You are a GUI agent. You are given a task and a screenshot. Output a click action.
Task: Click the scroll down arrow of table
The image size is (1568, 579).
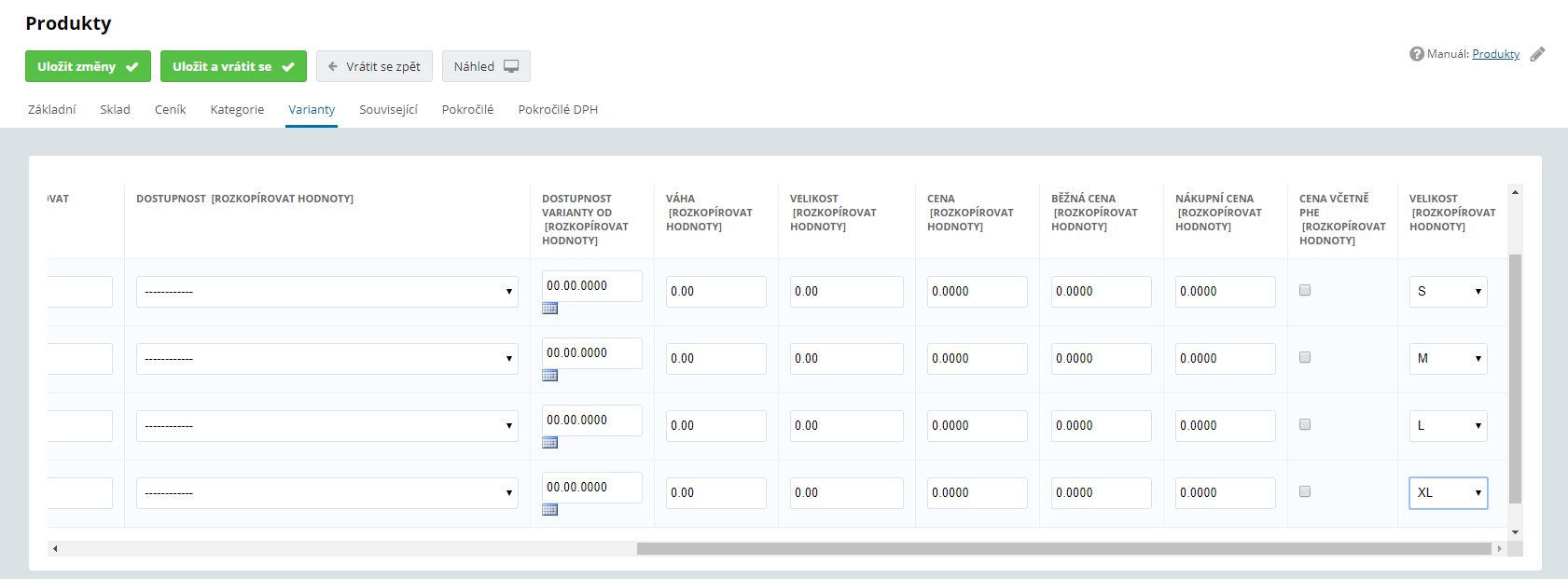click(1515, 532)
